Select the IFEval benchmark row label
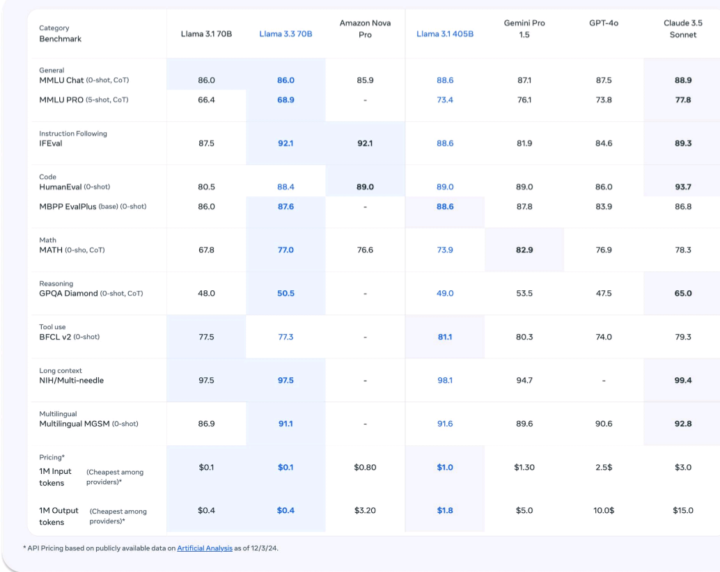This screenshot has height=572, width=720. [x=52, y=143]
